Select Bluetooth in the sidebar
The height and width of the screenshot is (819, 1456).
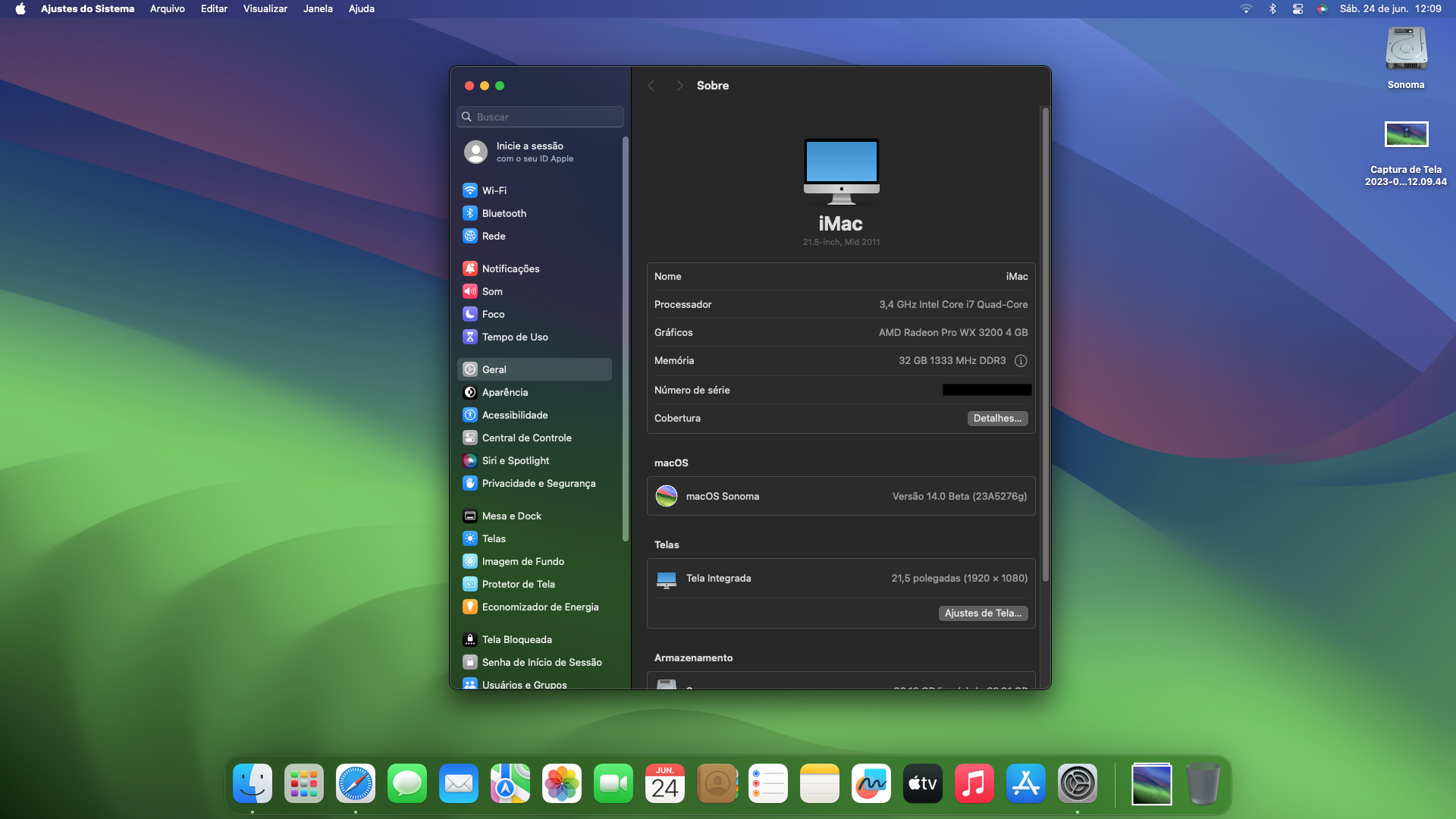504,213
